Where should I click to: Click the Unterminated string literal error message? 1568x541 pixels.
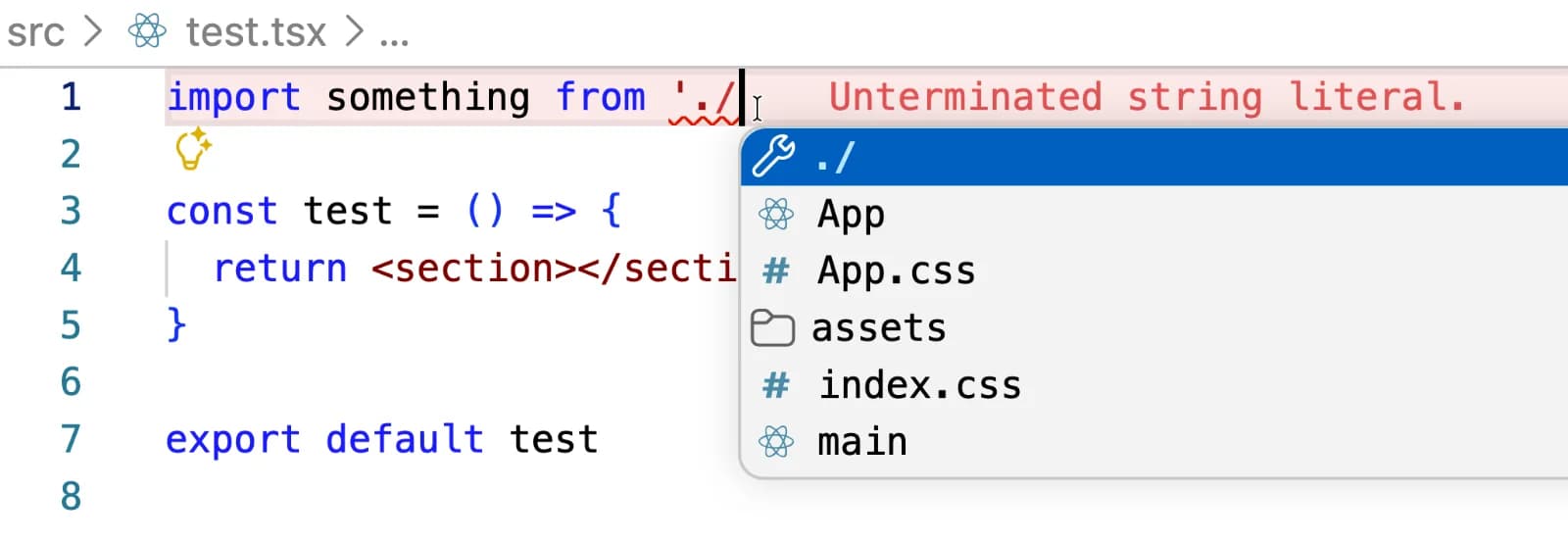1147,97
